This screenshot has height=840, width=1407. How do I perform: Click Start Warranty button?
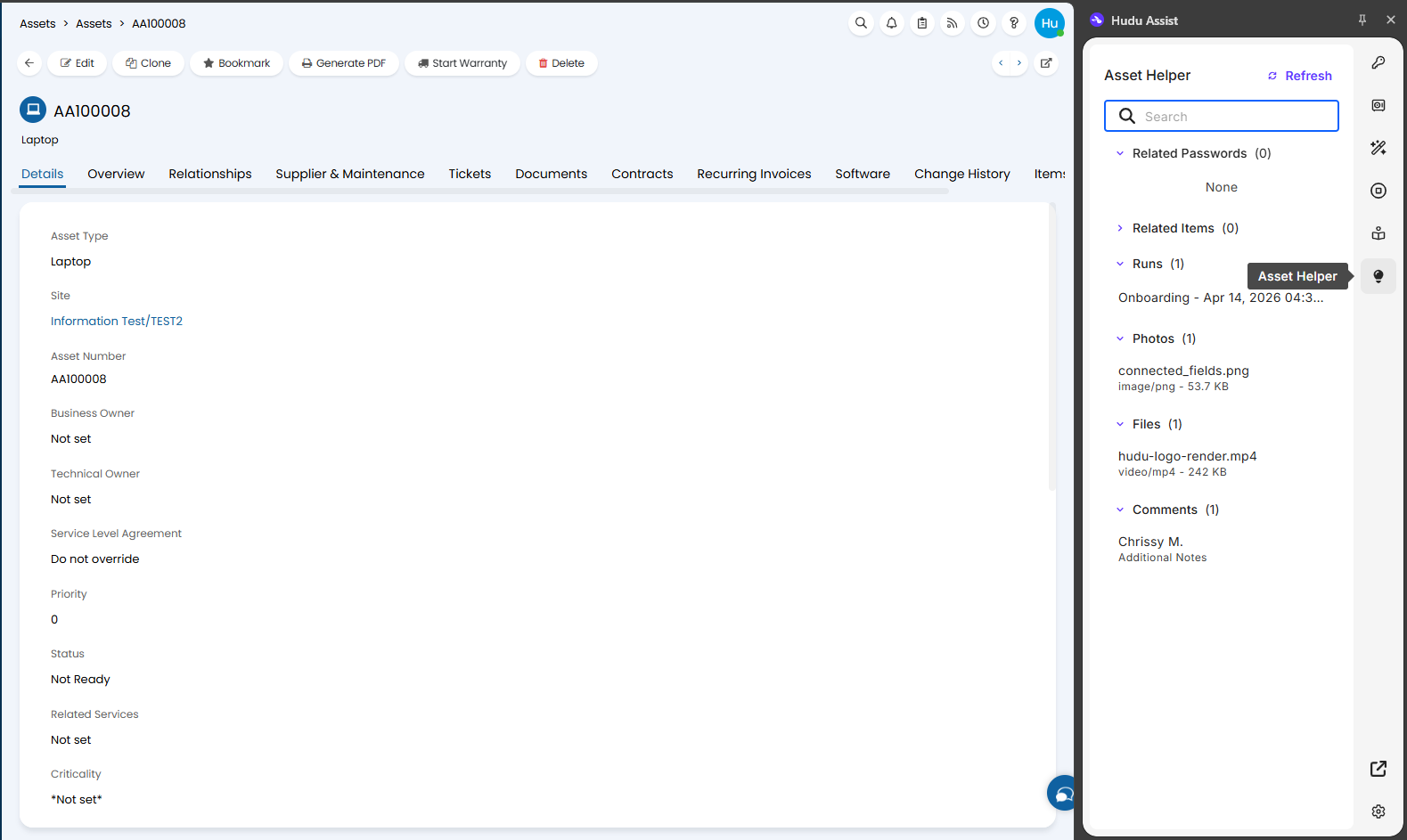(462, 63)
